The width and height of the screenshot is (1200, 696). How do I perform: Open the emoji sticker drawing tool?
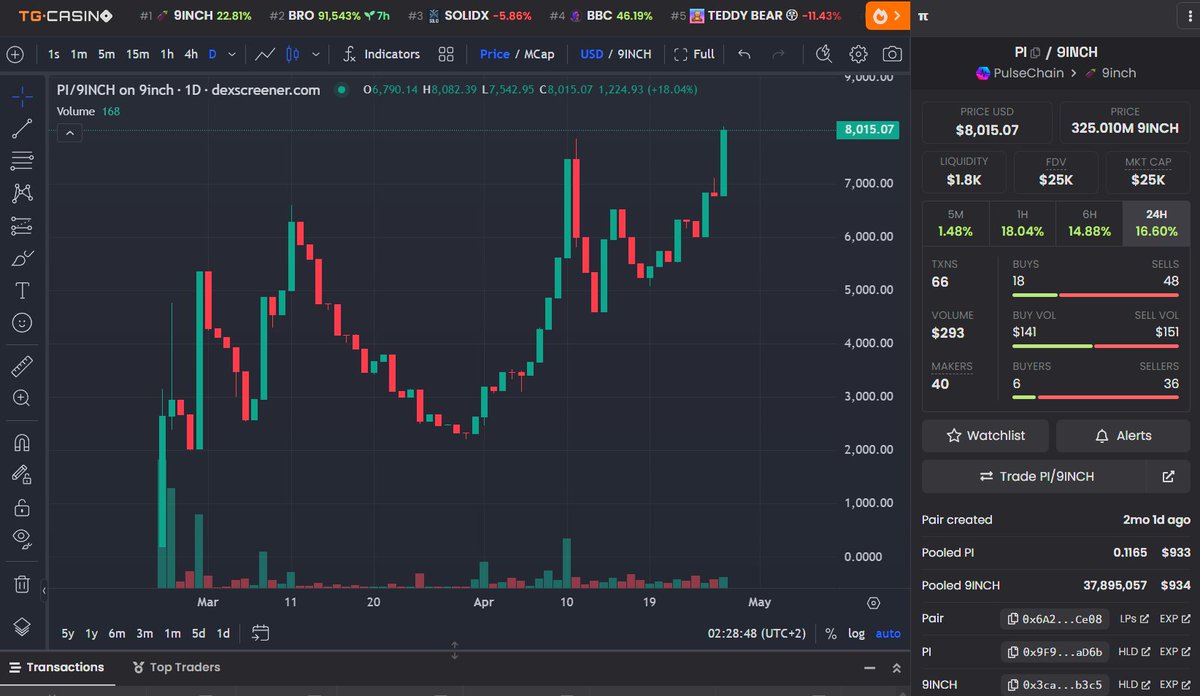(x=15, y=322)
